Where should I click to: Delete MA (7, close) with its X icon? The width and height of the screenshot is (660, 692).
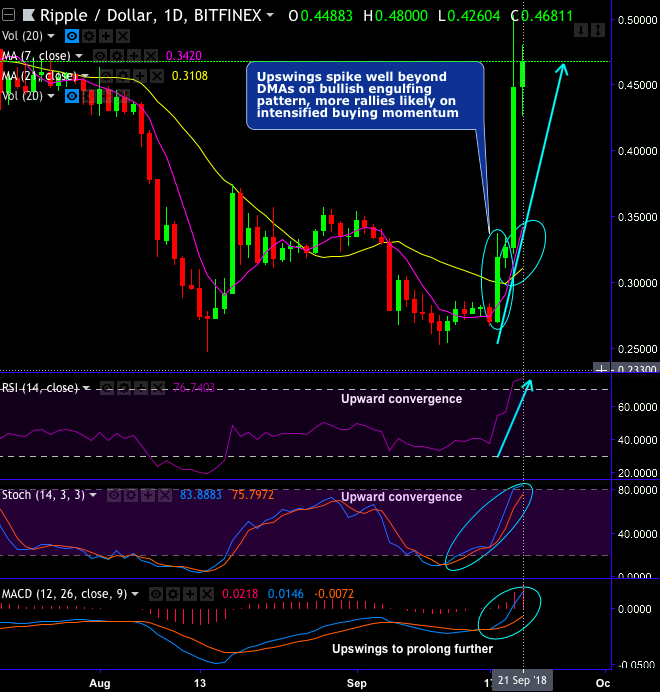tap(151, 56)
